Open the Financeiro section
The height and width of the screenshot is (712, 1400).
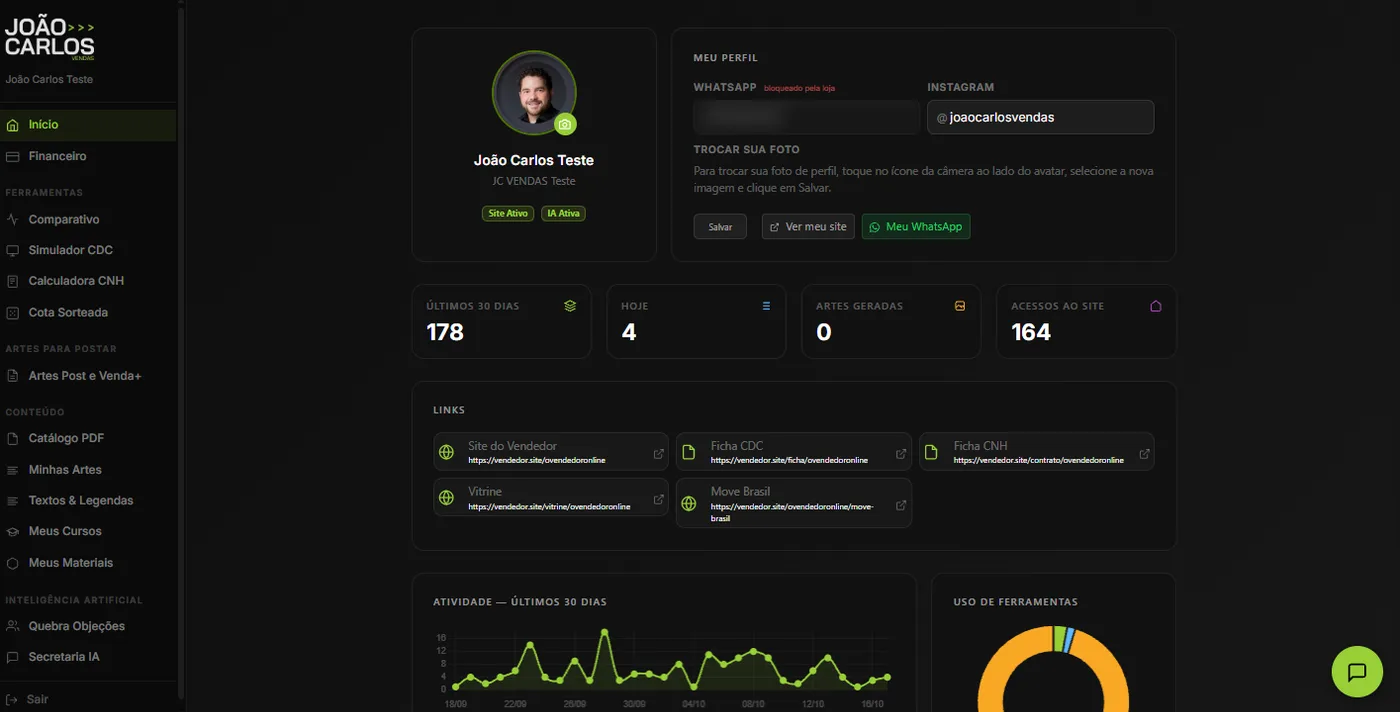[88, 156]
